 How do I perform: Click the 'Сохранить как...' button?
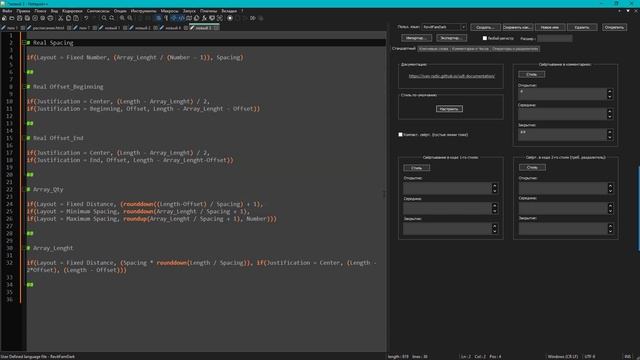pyautogui.click(x=517, y=27)
